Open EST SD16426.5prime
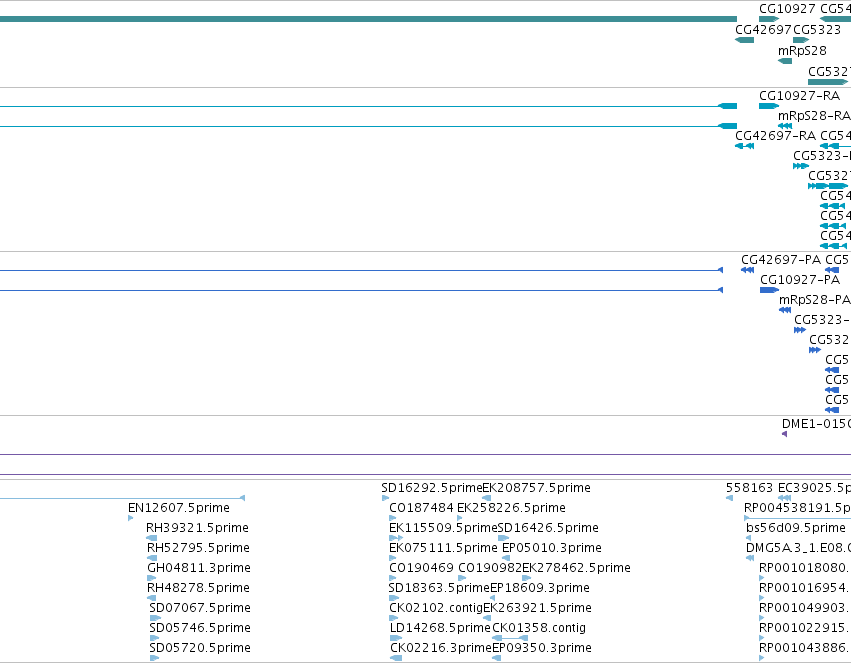The height and width of the screenshot is (663, 851). click(x=548, y=528)
